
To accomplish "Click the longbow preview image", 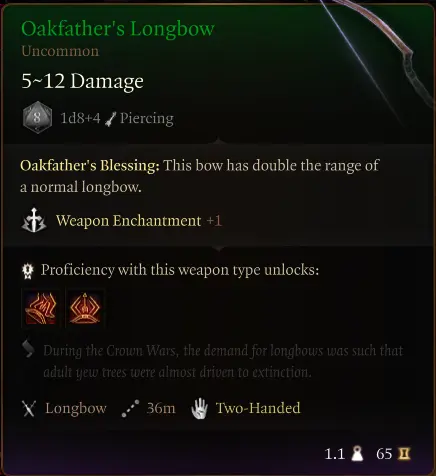I will [x=377, y=58].
